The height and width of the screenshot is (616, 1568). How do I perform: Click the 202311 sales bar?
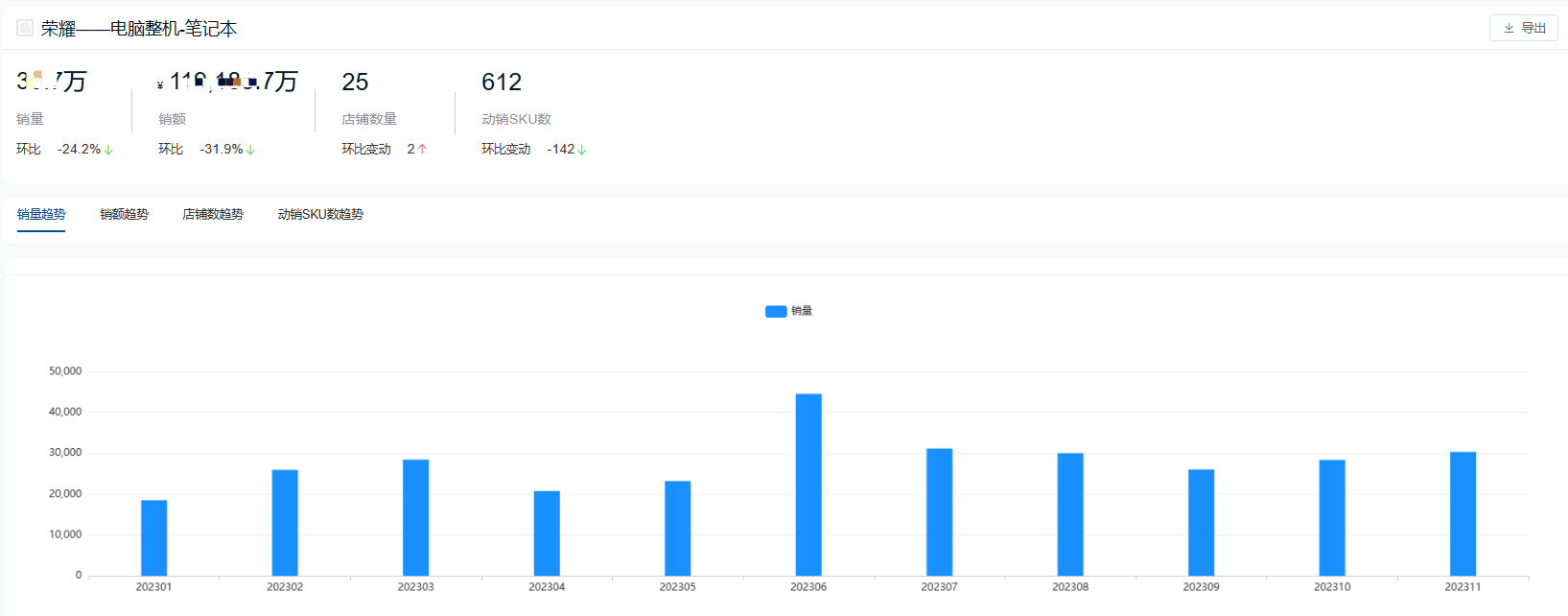pos(1463,513)
